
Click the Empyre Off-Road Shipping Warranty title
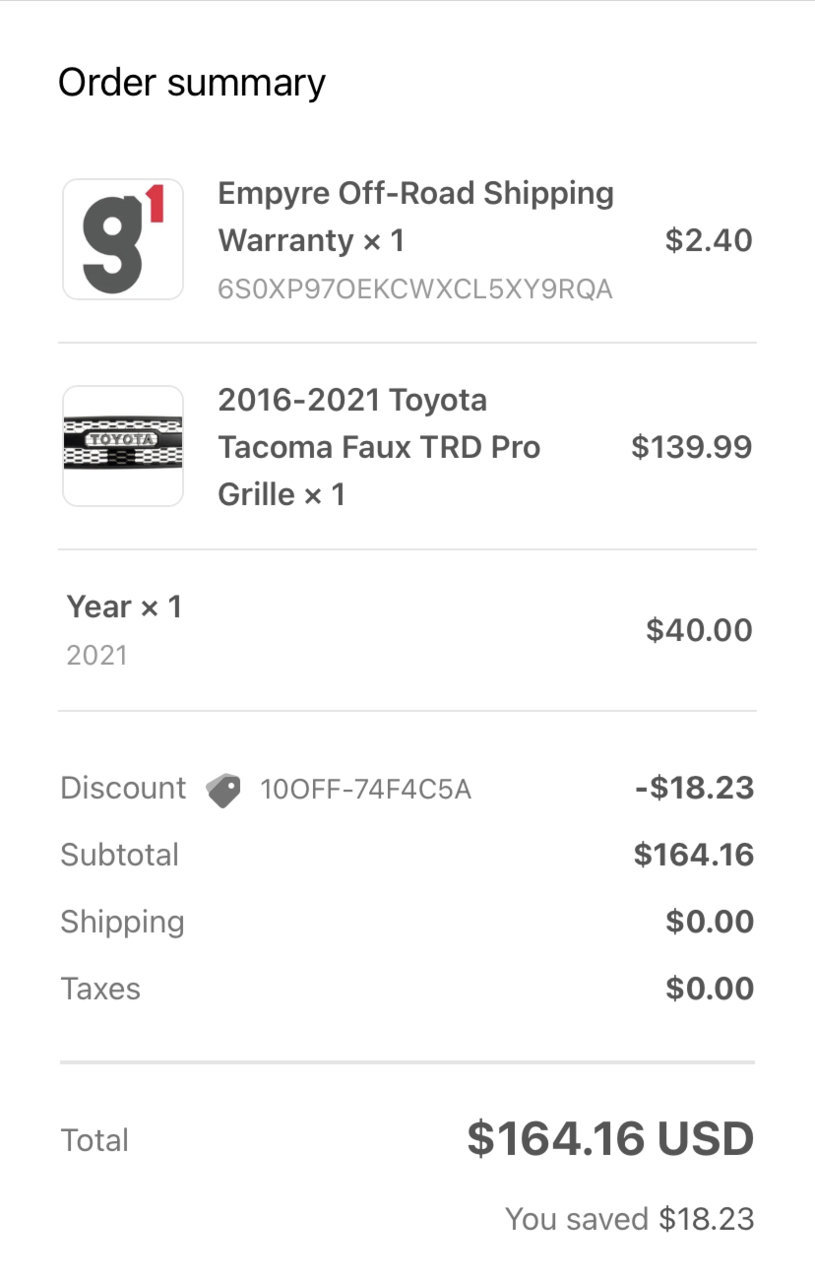(x=416, y=216)
